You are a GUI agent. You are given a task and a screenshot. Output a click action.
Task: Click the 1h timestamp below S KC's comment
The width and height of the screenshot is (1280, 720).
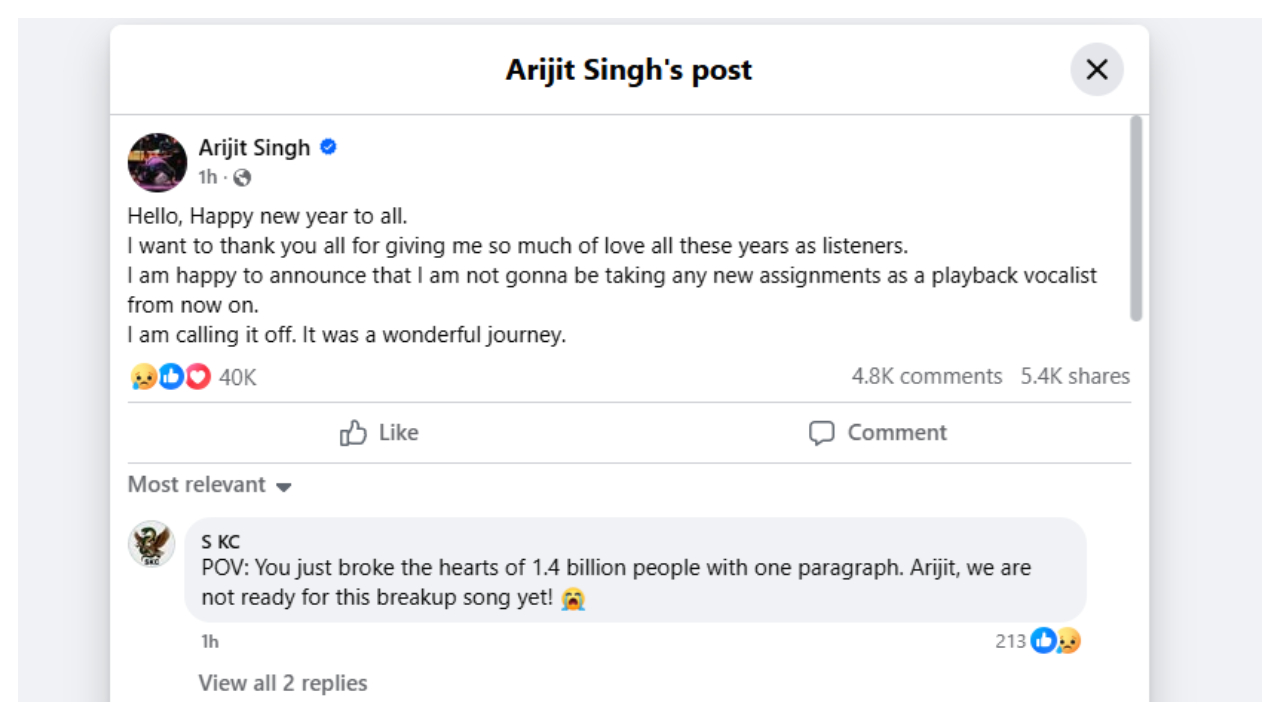click(209, 641)
